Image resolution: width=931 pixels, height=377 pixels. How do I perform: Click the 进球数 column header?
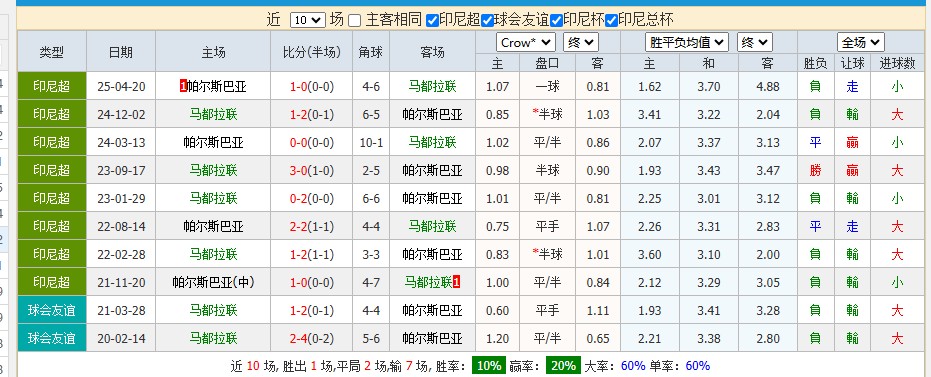pos(898,63)
